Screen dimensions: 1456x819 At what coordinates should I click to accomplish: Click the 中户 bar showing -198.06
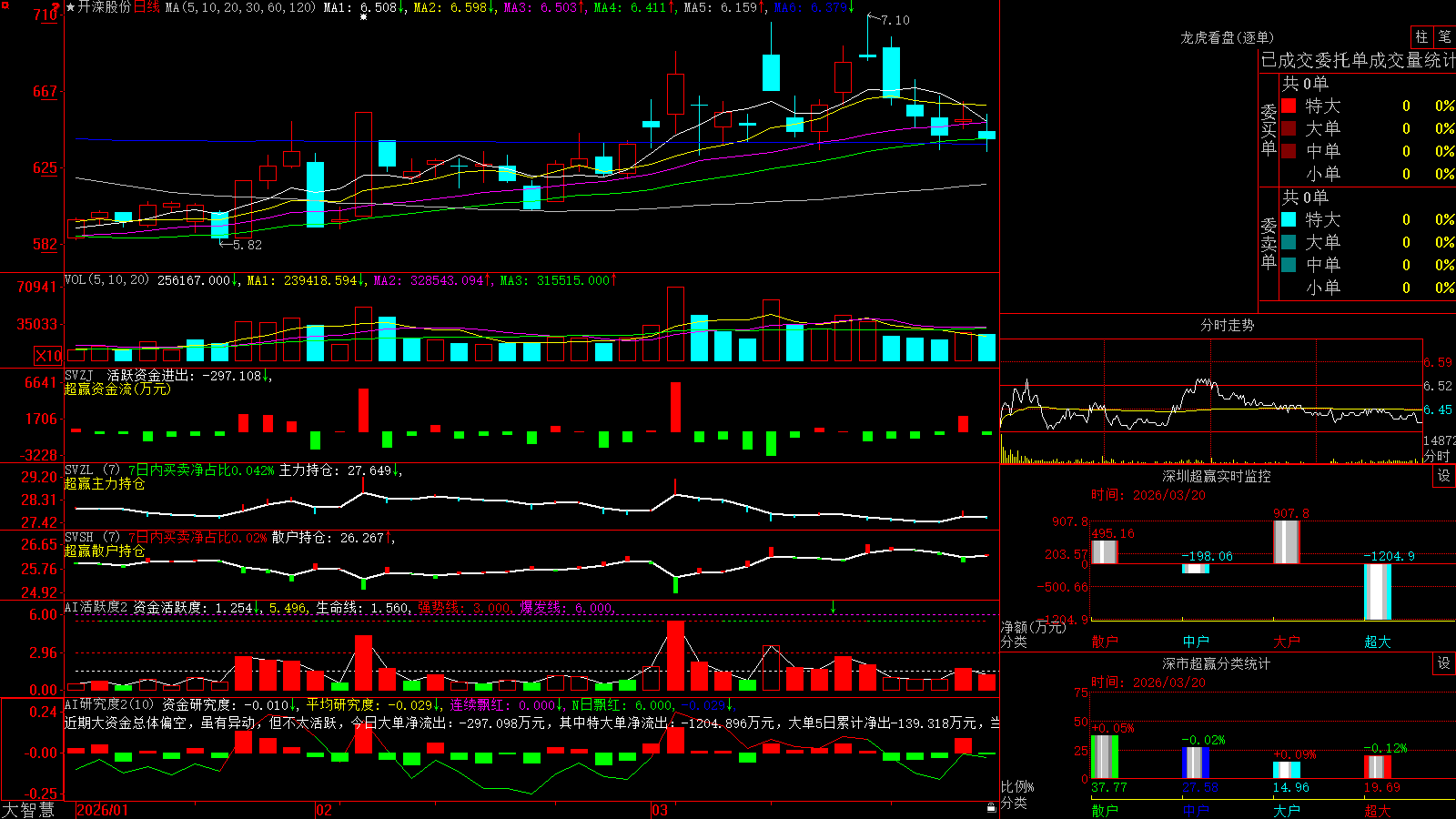[1196, 569]
